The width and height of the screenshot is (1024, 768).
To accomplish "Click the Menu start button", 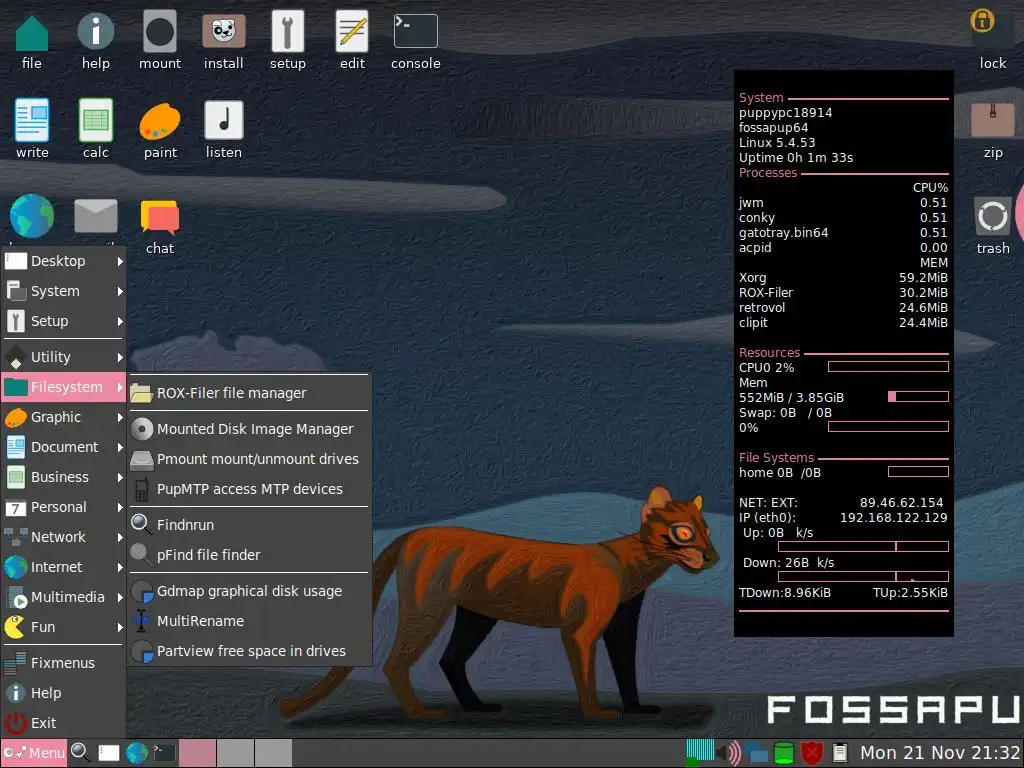I will (x=34, y=753).
